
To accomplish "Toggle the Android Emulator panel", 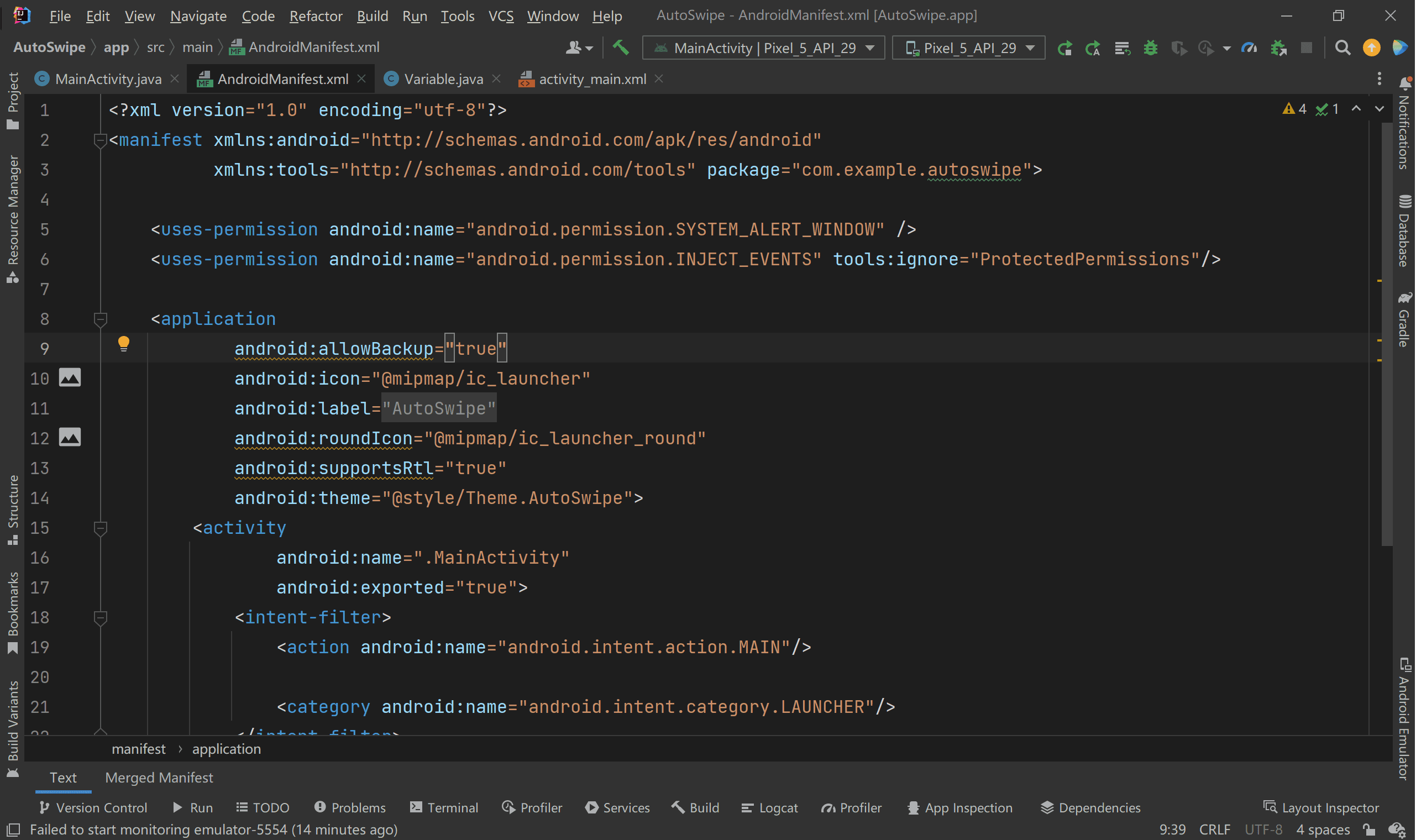I will pyautogui.click(x=1404, y=719).
